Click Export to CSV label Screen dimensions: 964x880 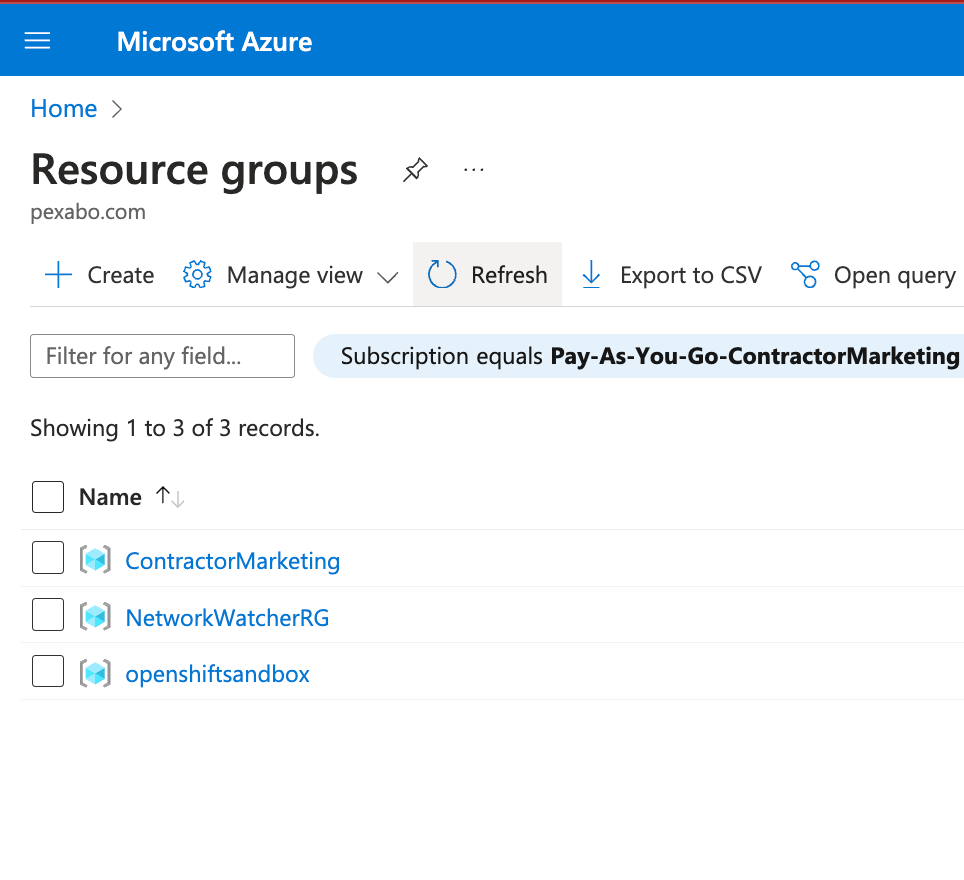tap(691, 275)
